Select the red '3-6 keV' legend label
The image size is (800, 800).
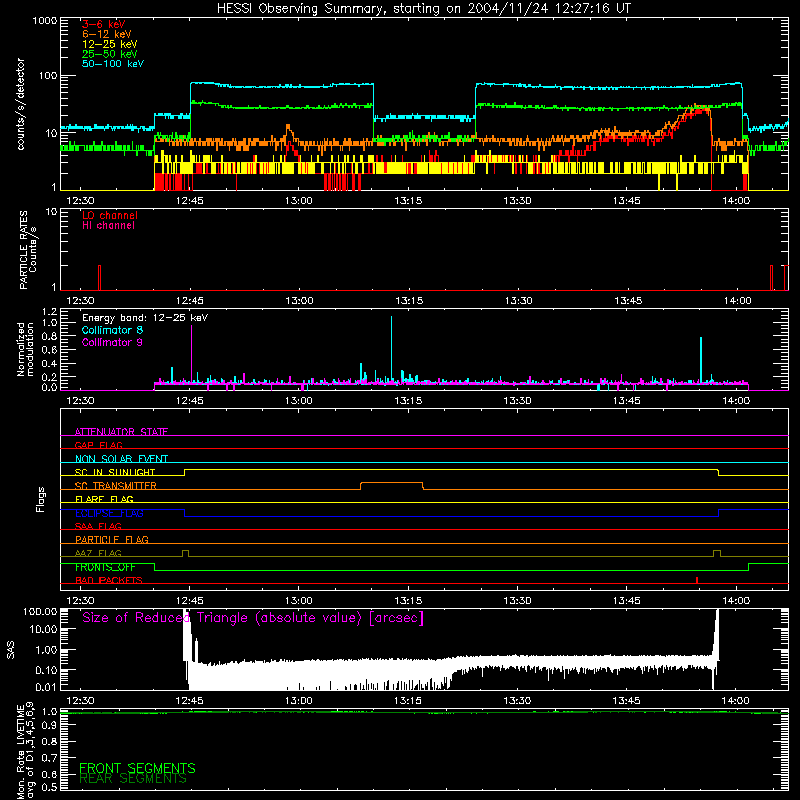click(x=104, y=24)
